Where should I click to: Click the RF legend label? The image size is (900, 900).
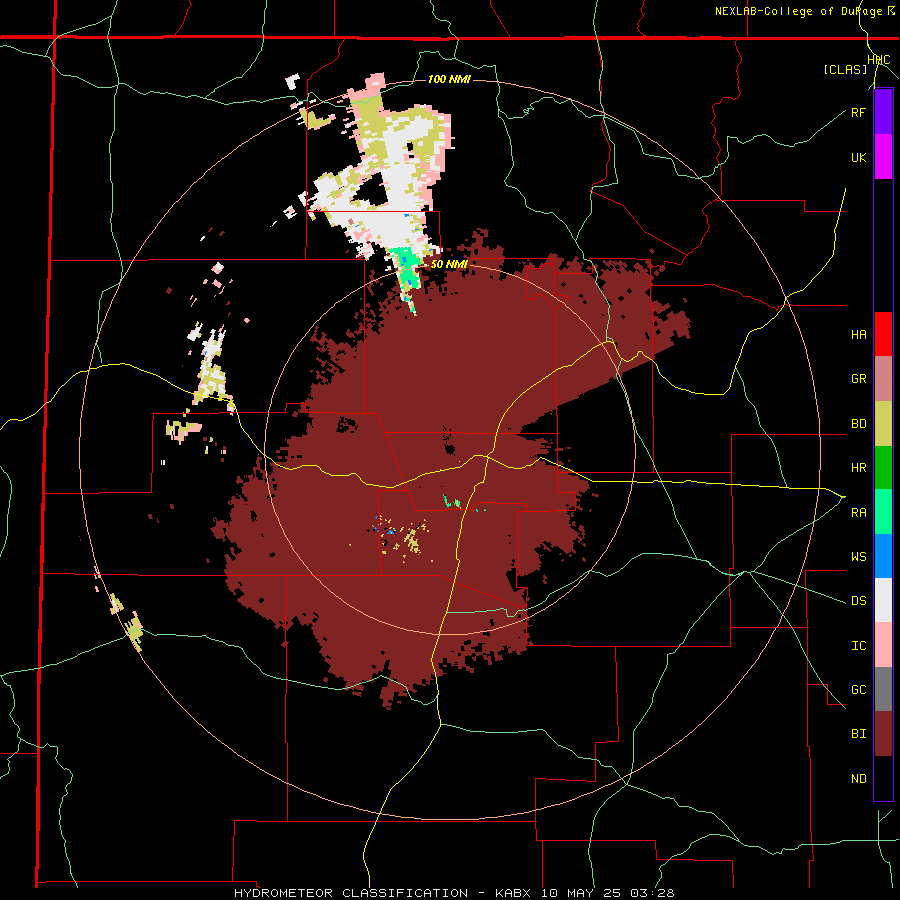coord(858,112)
